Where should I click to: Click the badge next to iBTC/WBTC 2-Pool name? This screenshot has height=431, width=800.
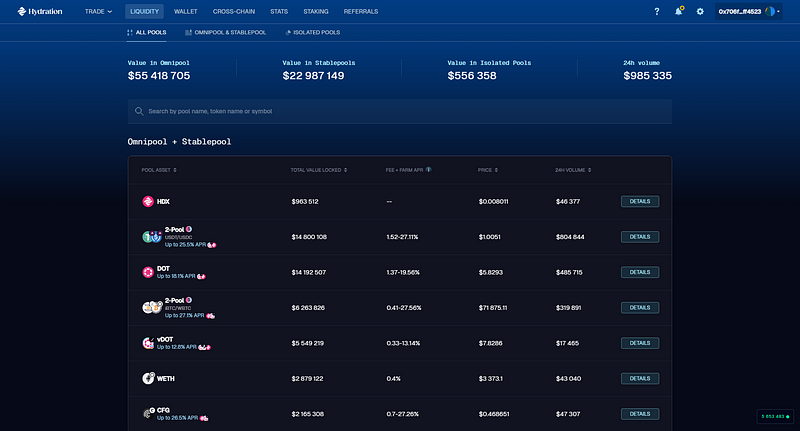[189, 300]
